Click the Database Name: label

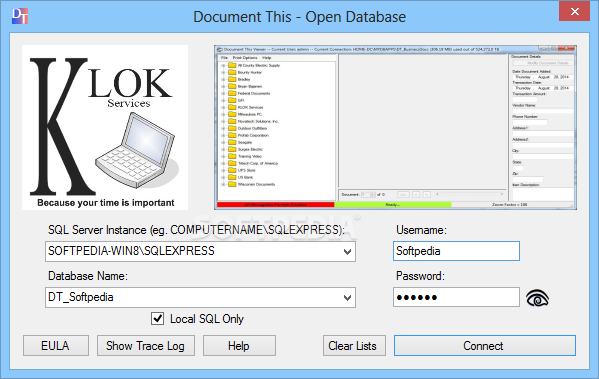[x=88, y=276]
